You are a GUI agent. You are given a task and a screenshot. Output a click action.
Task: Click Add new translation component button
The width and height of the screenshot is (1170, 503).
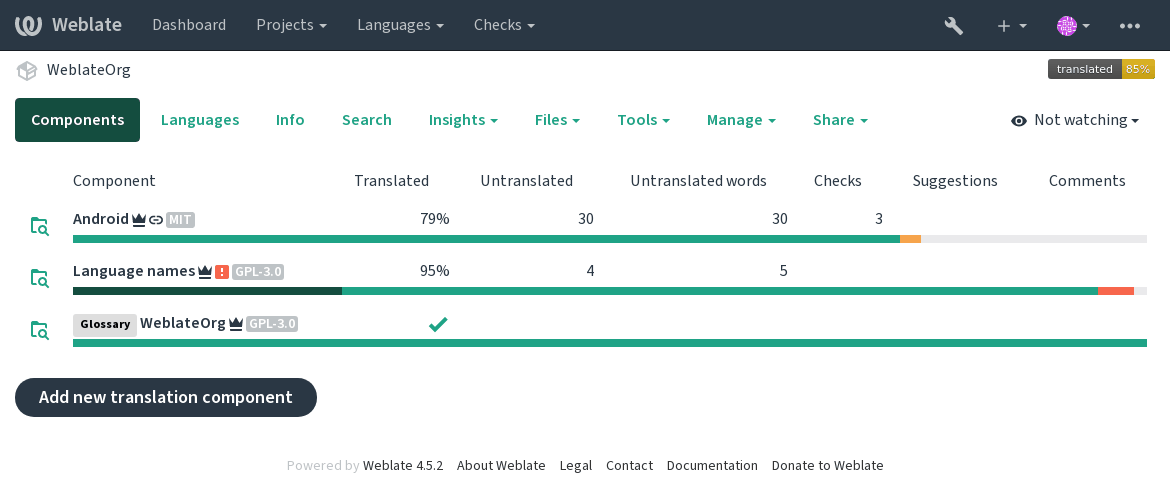coord(166,397)
